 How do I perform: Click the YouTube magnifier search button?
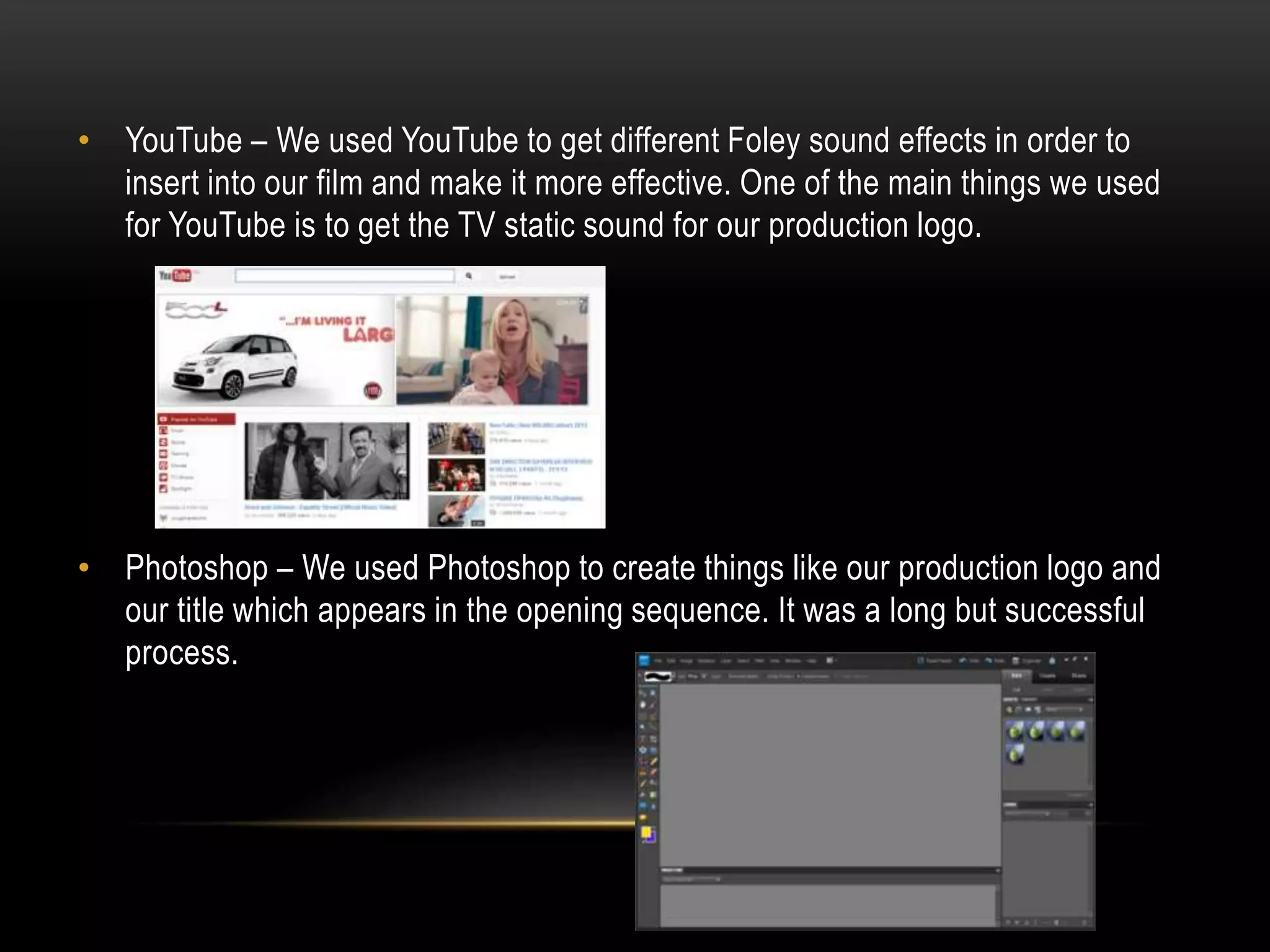(469, 276)
